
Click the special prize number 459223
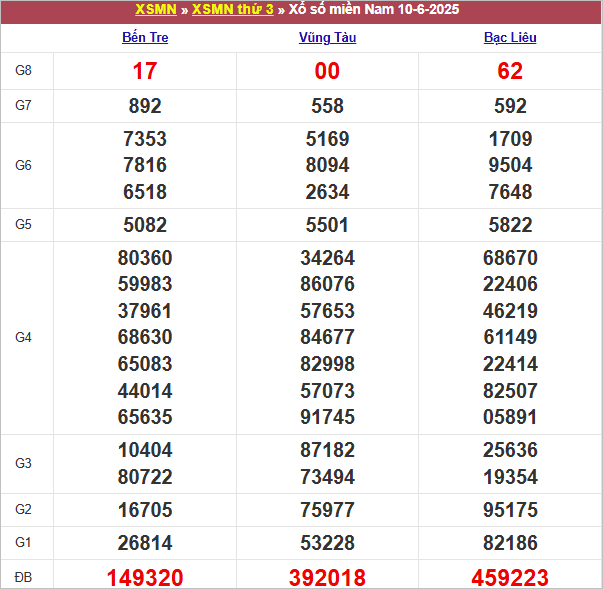[x=510, y=578]
